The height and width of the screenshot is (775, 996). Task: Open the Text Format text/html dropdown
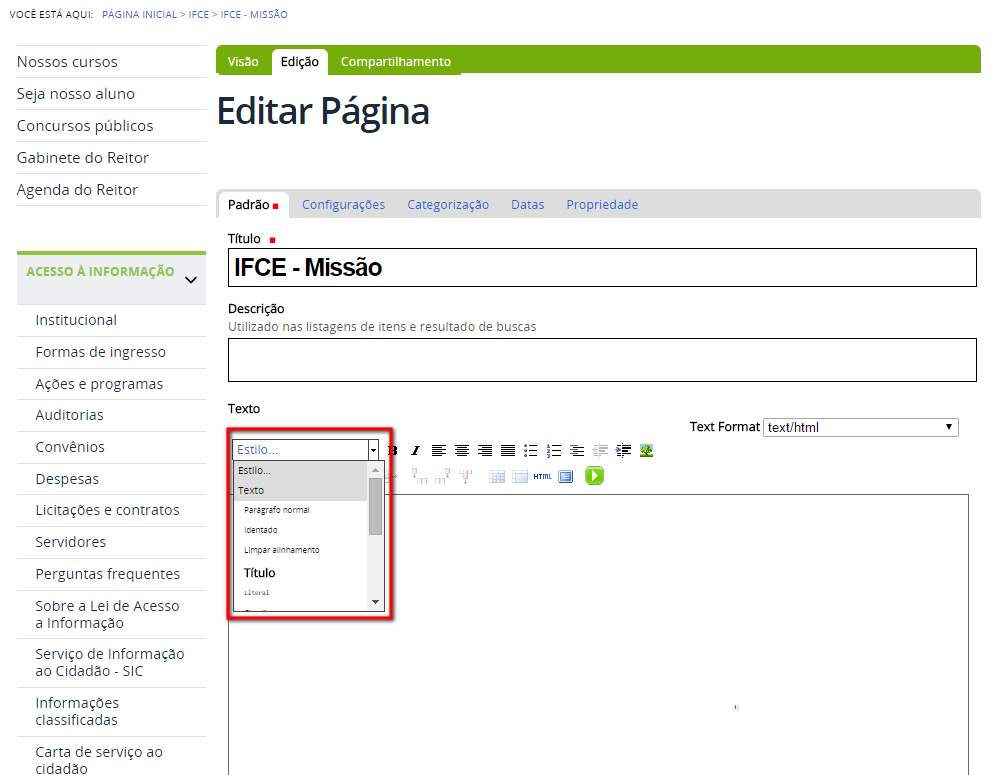861,427
